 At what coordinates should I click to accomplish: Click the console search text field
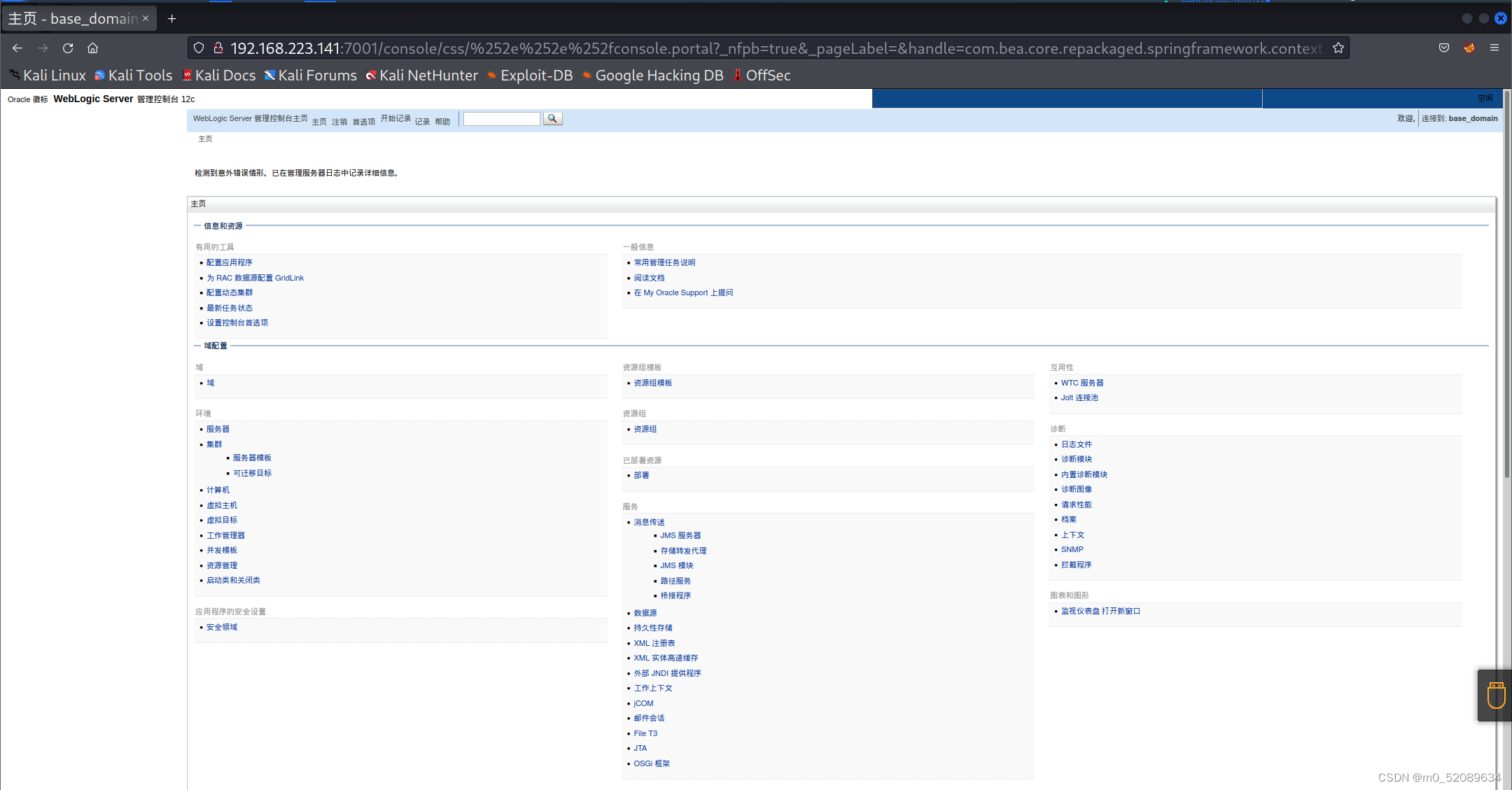501,119
